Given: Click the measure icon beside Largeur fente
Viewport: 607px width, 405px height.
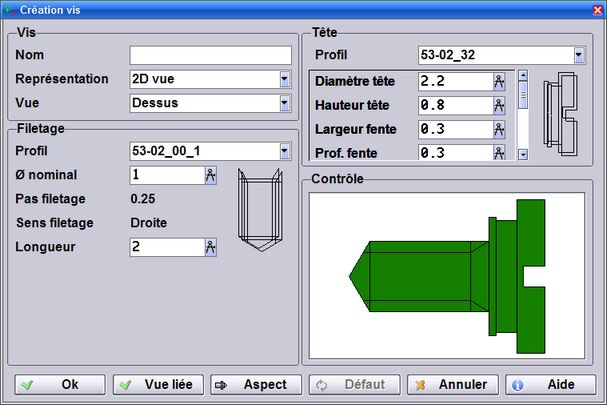Looking at the screenshot, I should point(499,130).
